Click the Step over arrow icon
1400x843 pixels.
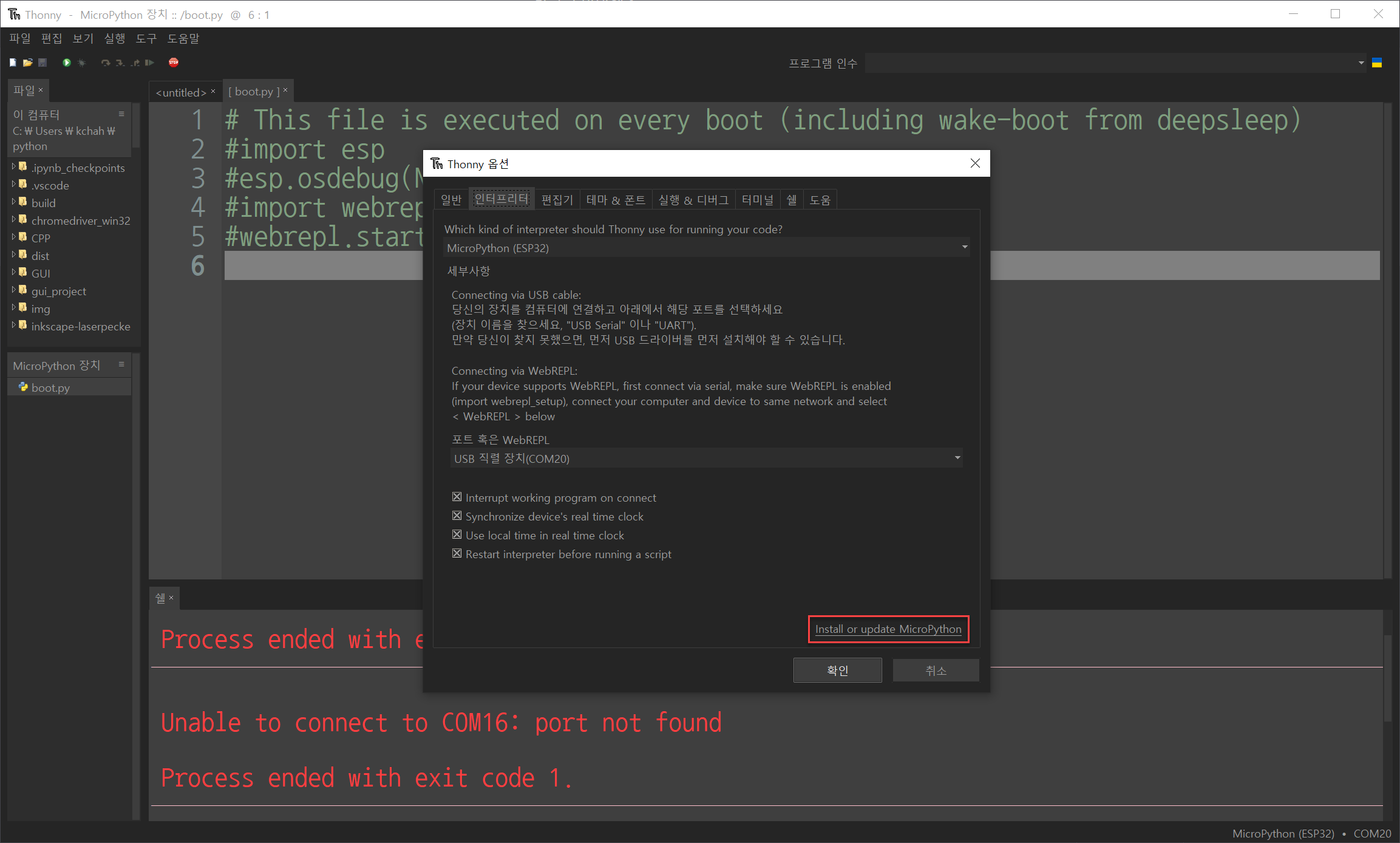coord(106,63)
